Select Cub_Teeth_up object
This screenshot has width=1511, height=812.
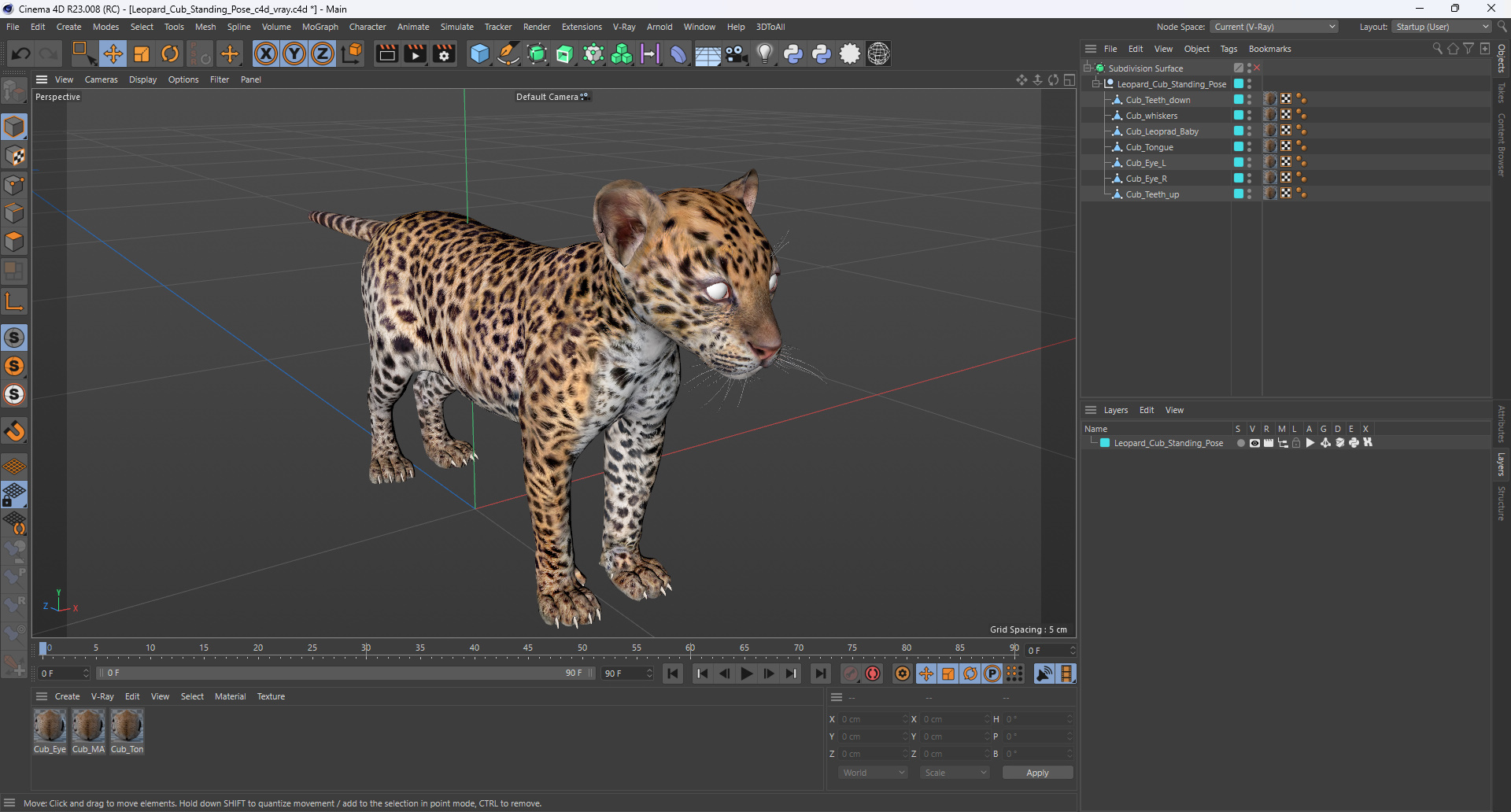1152,194
